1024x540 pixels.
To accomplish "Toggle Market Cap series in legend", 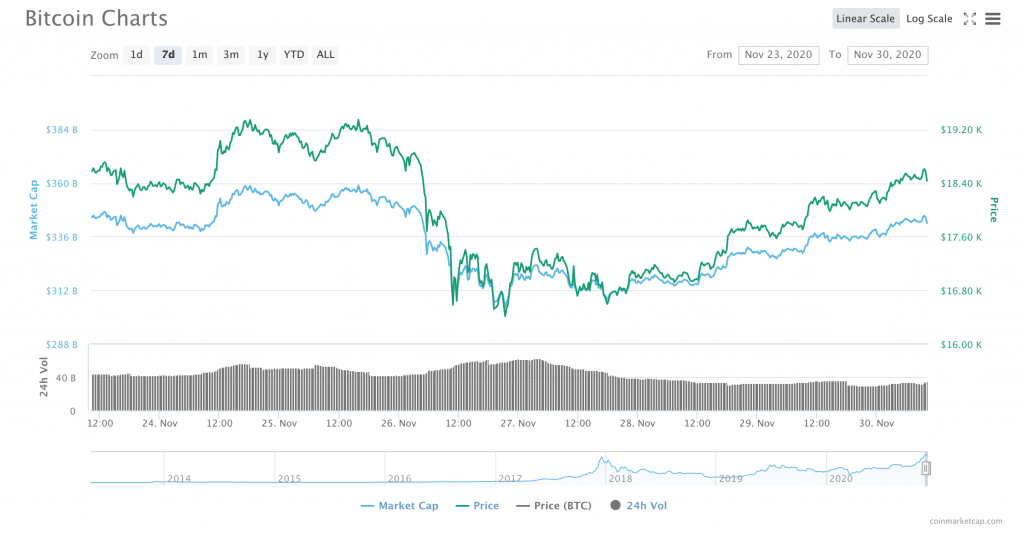I will tap(399, 506).
